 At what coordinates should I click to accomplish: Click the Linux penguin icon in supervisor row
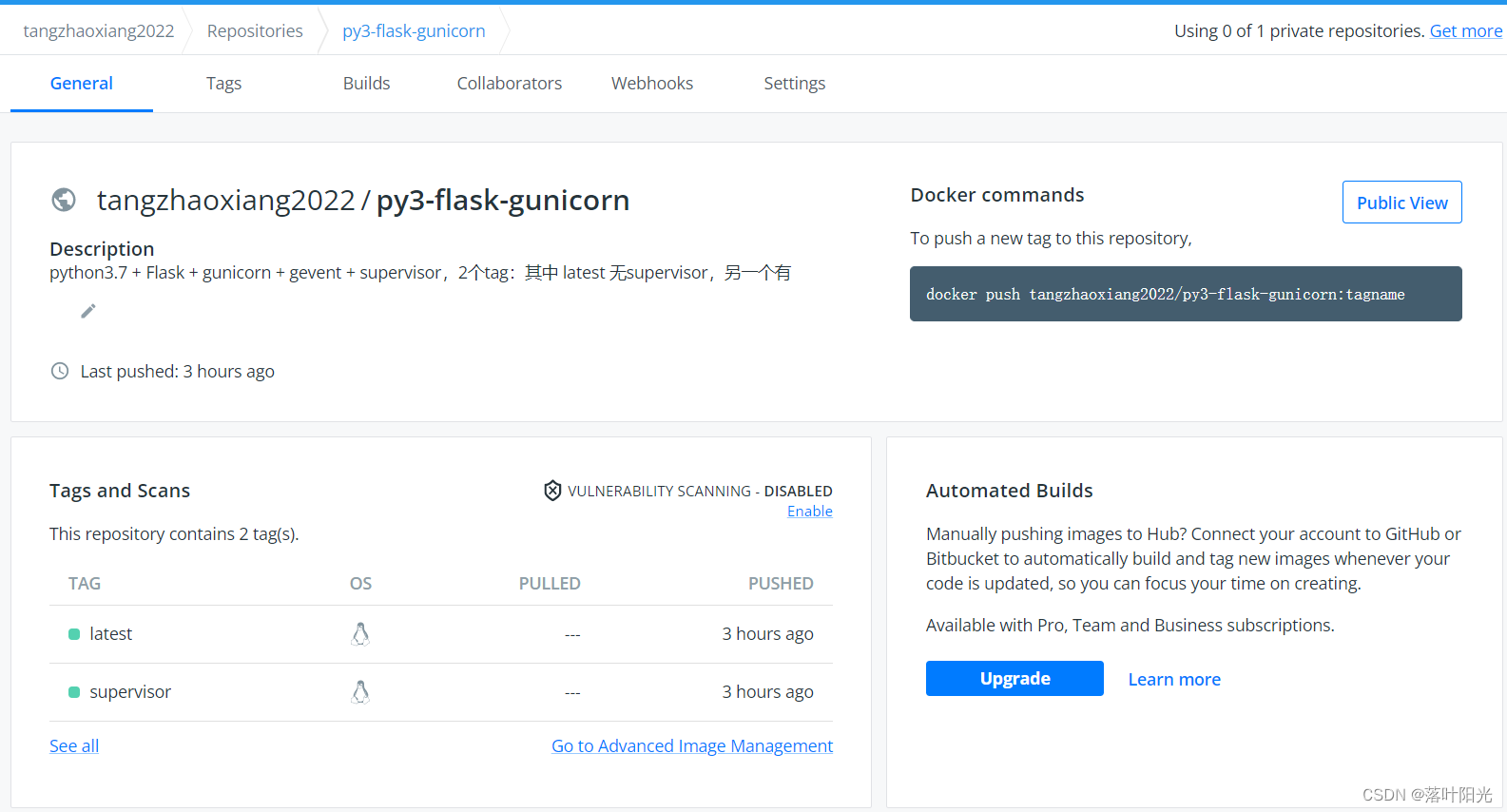(x=360, y=692)
